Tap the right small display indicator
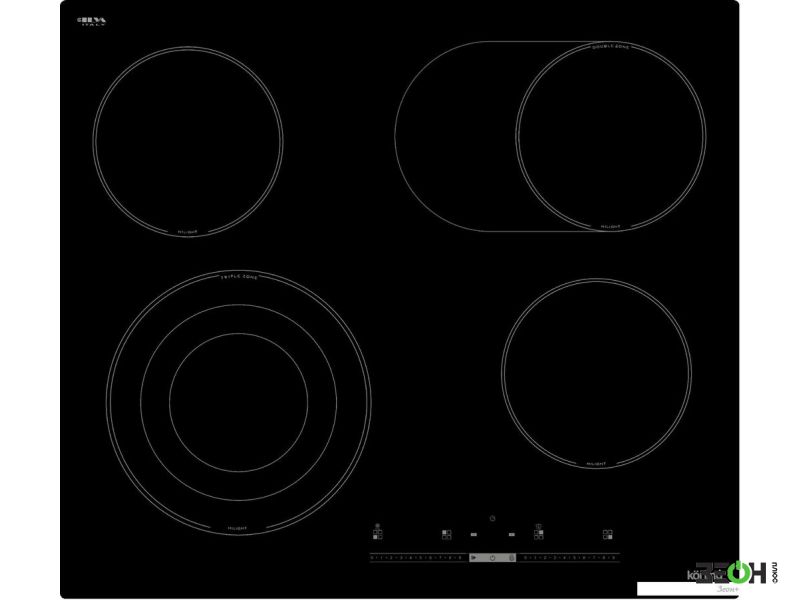Viewport: 800px width, 600px height. 512,534
